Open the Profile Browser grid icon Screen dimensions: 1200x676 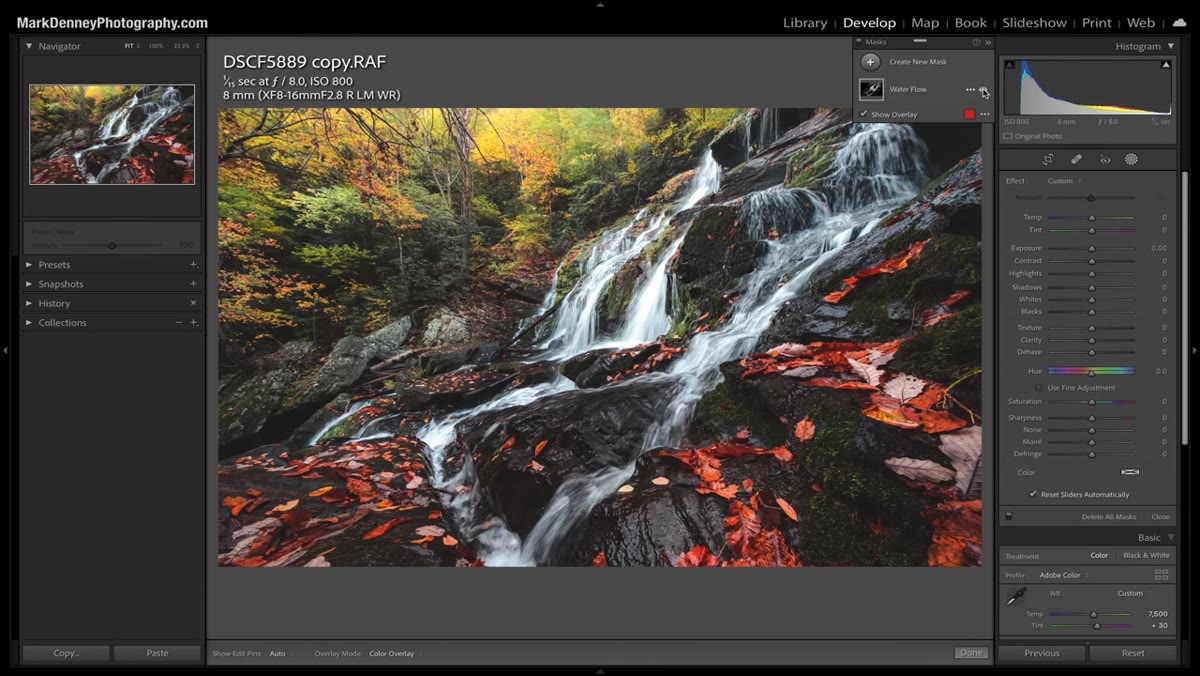click(x=1161, y=575)
